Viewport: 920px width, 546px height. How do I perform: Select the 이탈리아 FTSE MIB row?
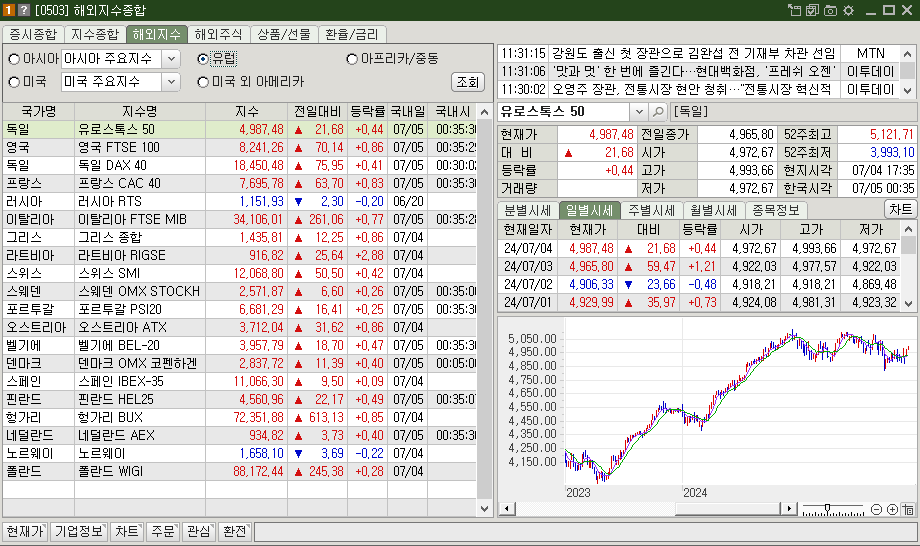(239, 219)
